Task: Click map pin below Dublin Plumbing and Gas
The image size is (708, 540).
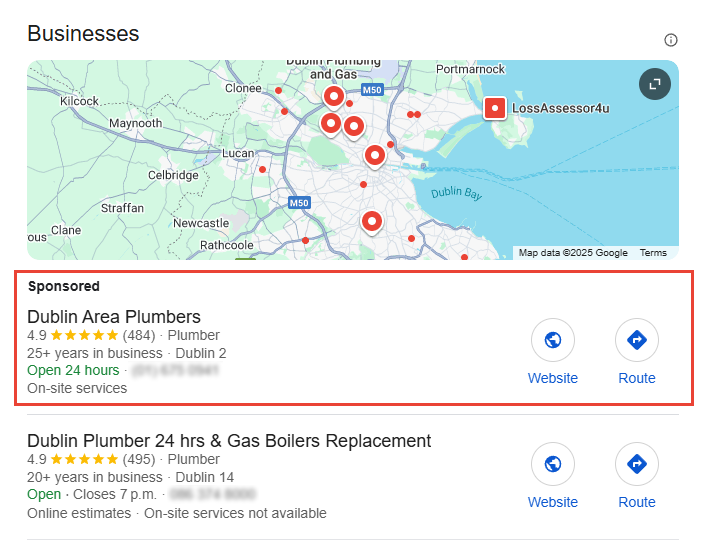Action: (335, 97)
